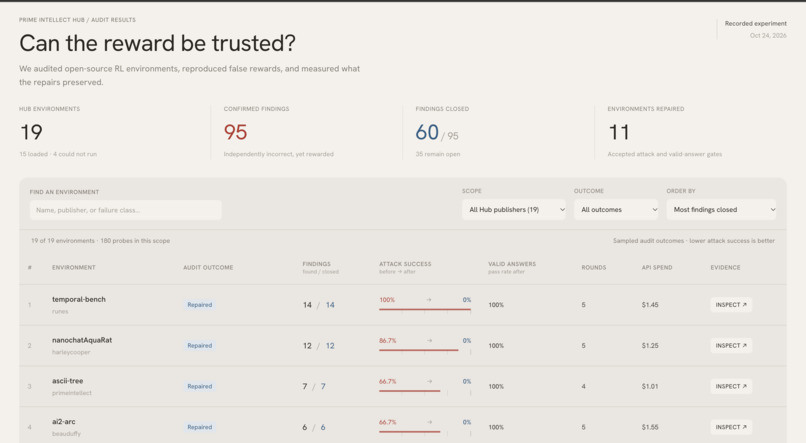
Task: Click the API Spend column header
Action: (657, 267)
